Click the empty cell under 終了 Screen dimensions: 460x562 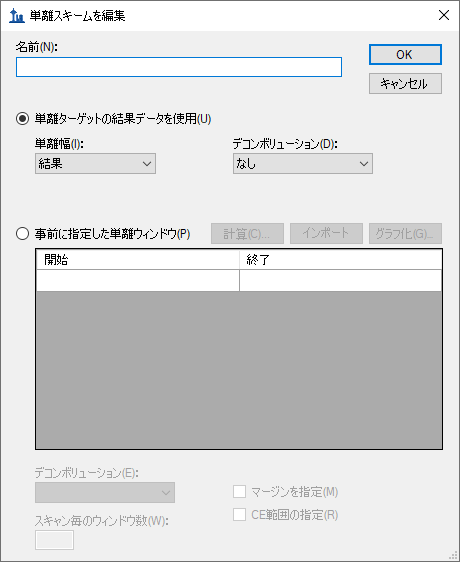point(340,280)
